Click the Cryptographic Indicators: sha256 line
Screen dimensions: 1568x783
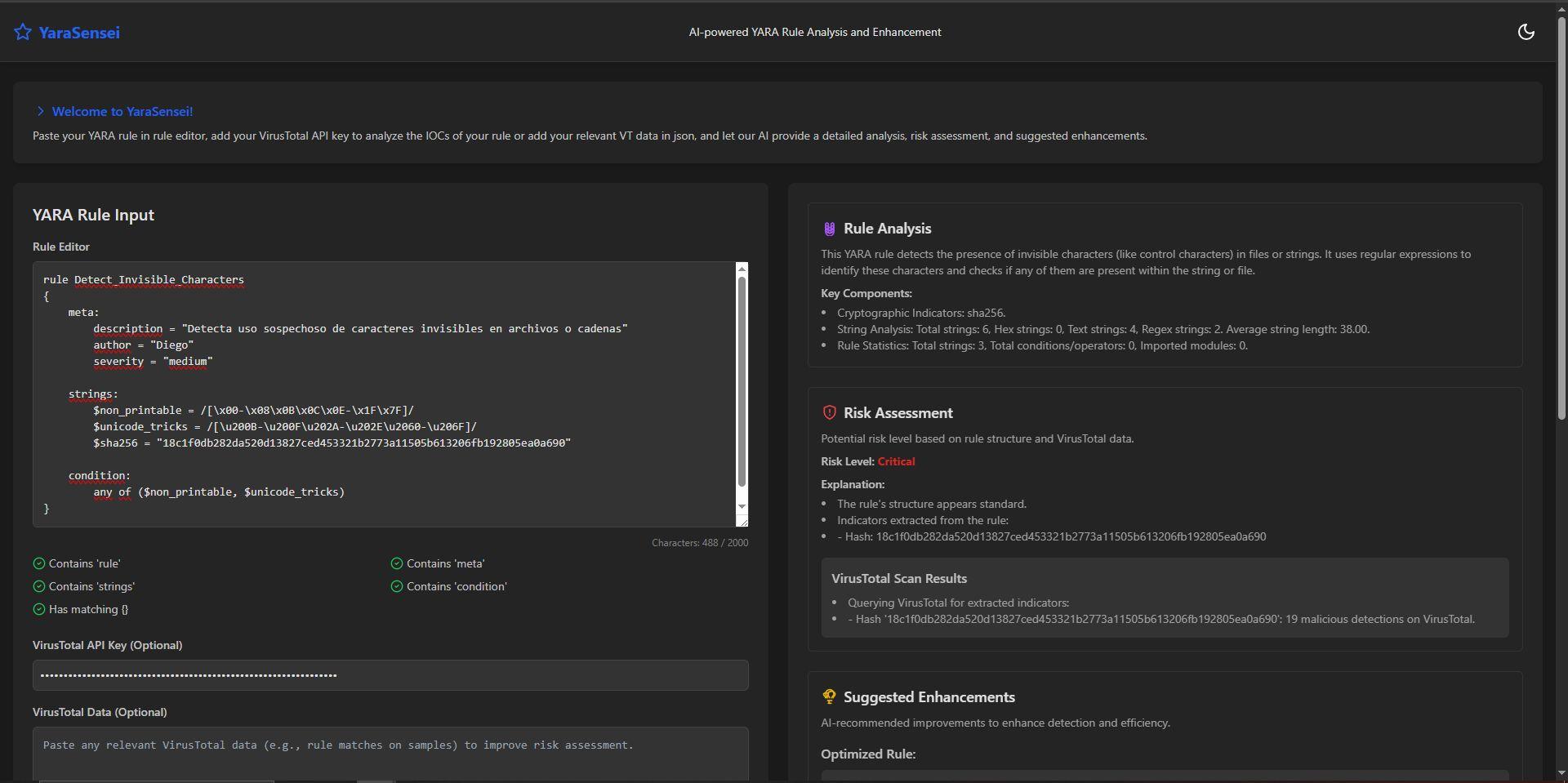tap(921, 313)
